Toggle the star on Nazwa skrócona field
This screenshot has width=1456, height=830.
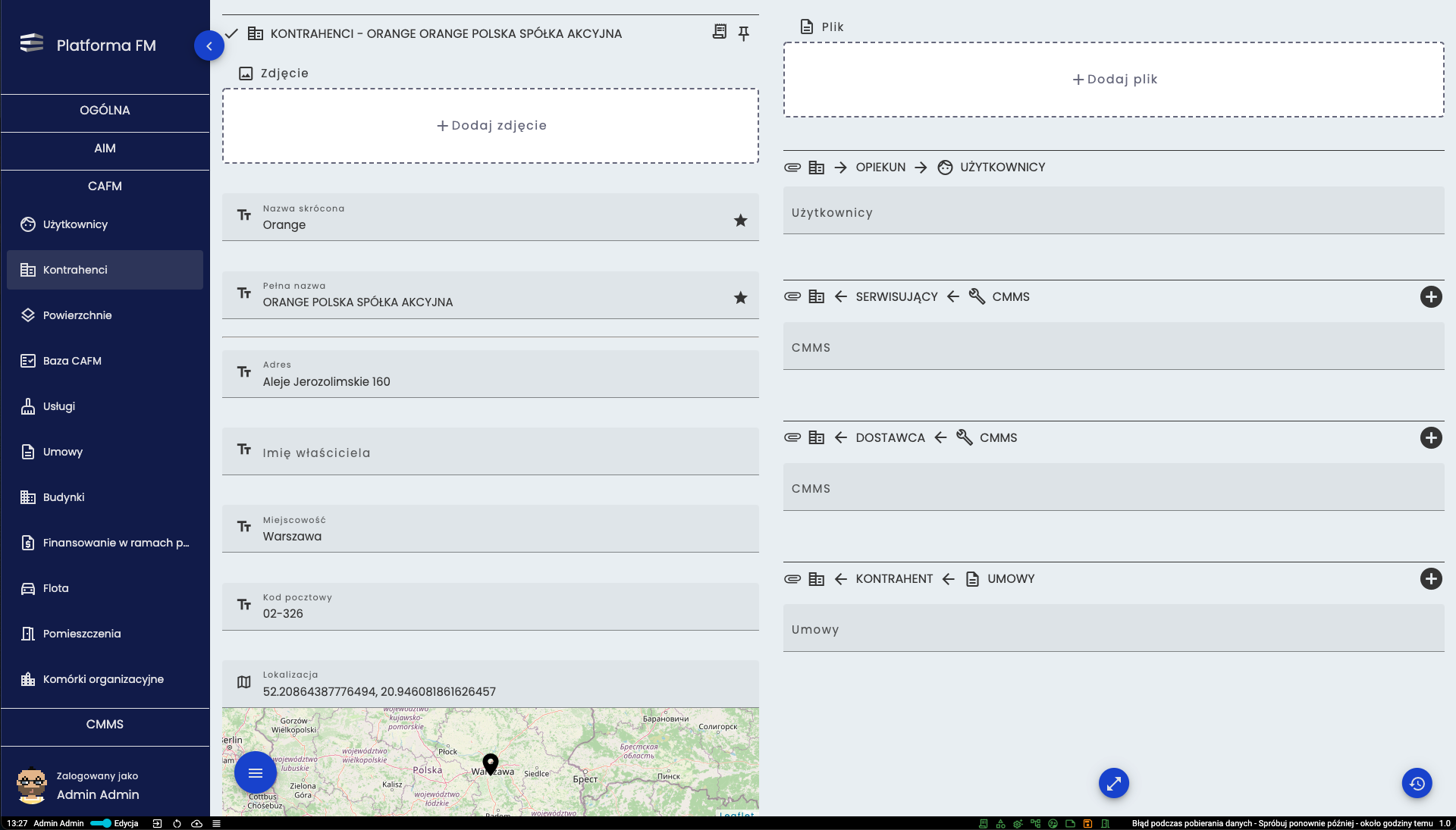pos(741,221)
